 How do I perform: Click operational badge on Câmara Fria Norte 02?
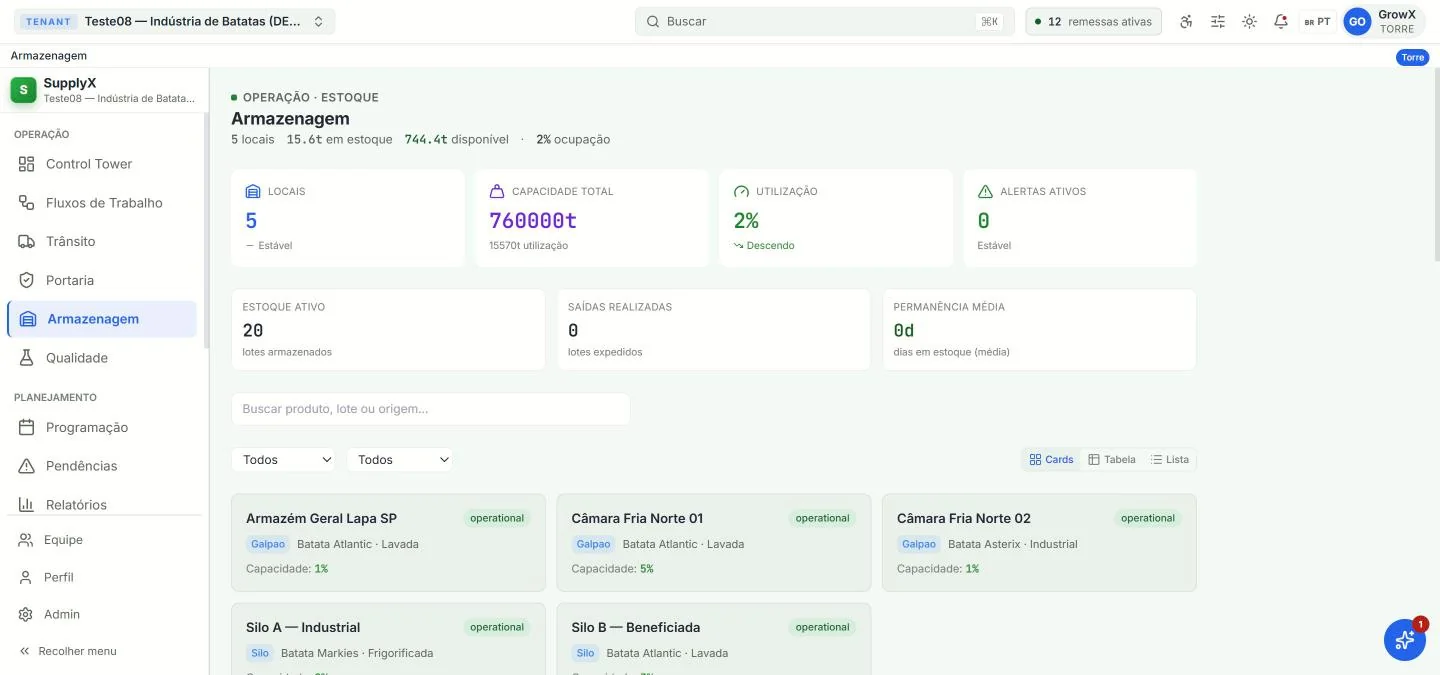tap(1148, 518)
